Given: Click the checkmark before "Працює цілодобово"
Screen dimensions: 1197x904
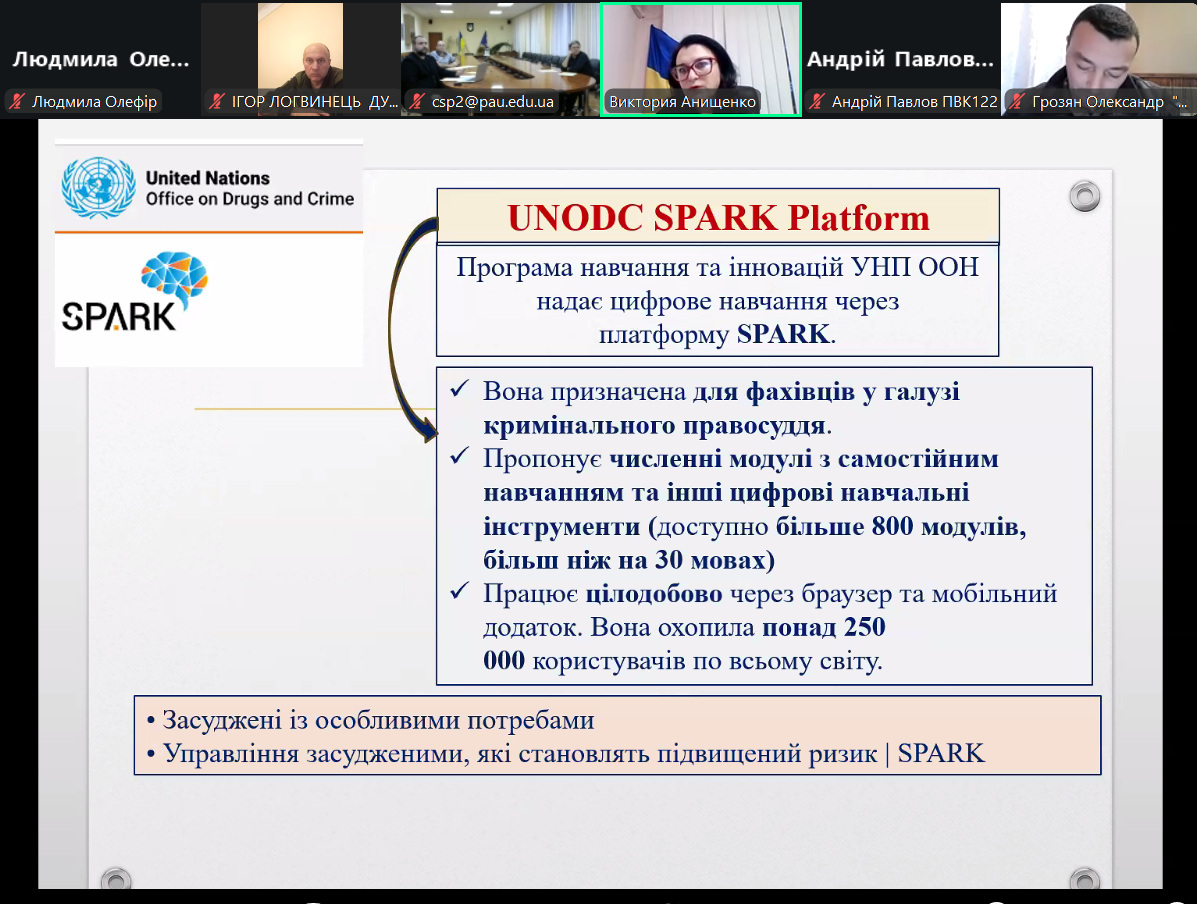Looking at the screenshot, I should click(461, 593).
